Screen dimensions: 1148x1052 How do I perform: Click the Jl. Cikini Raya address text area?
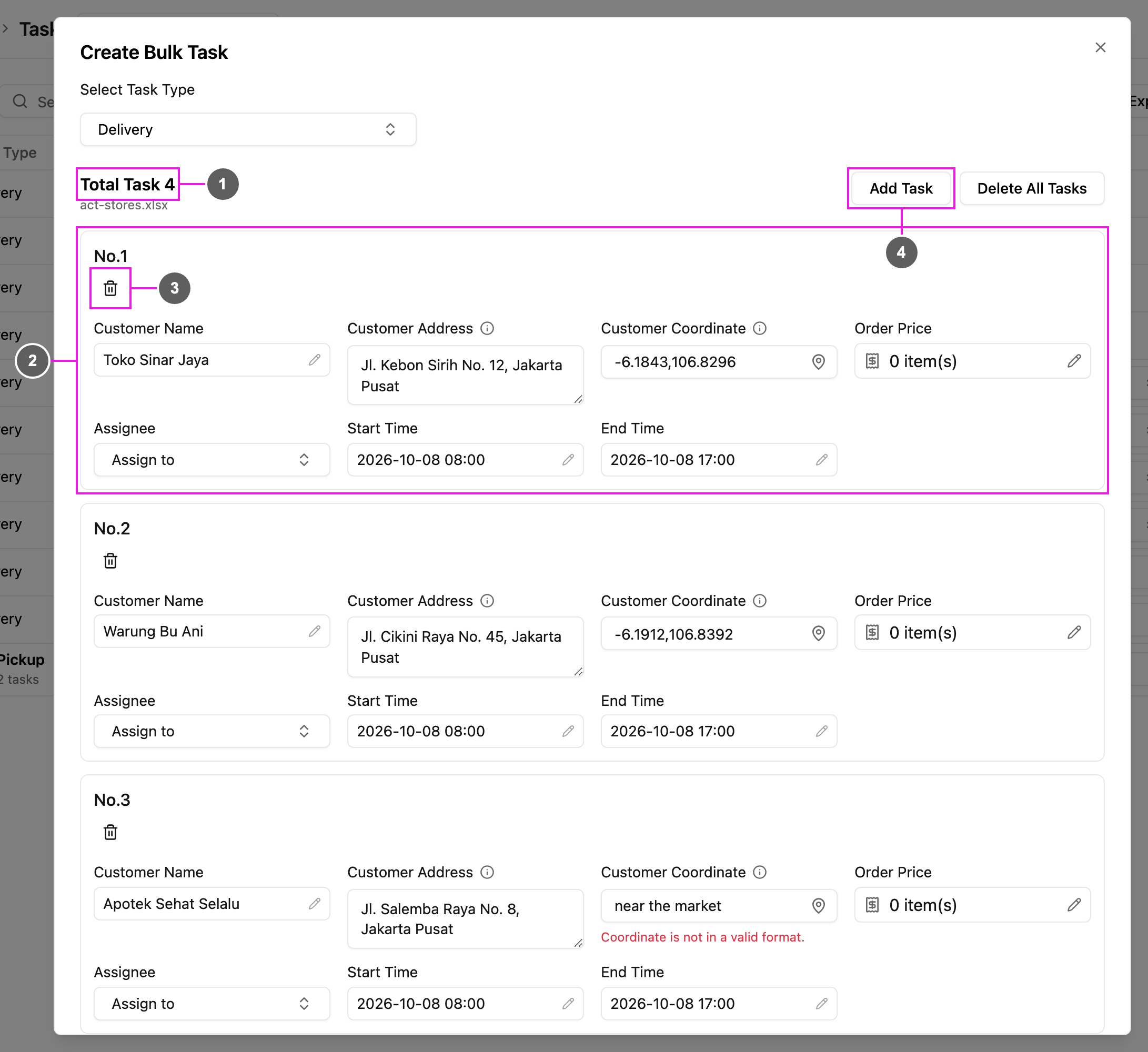[x=465, y=646]
